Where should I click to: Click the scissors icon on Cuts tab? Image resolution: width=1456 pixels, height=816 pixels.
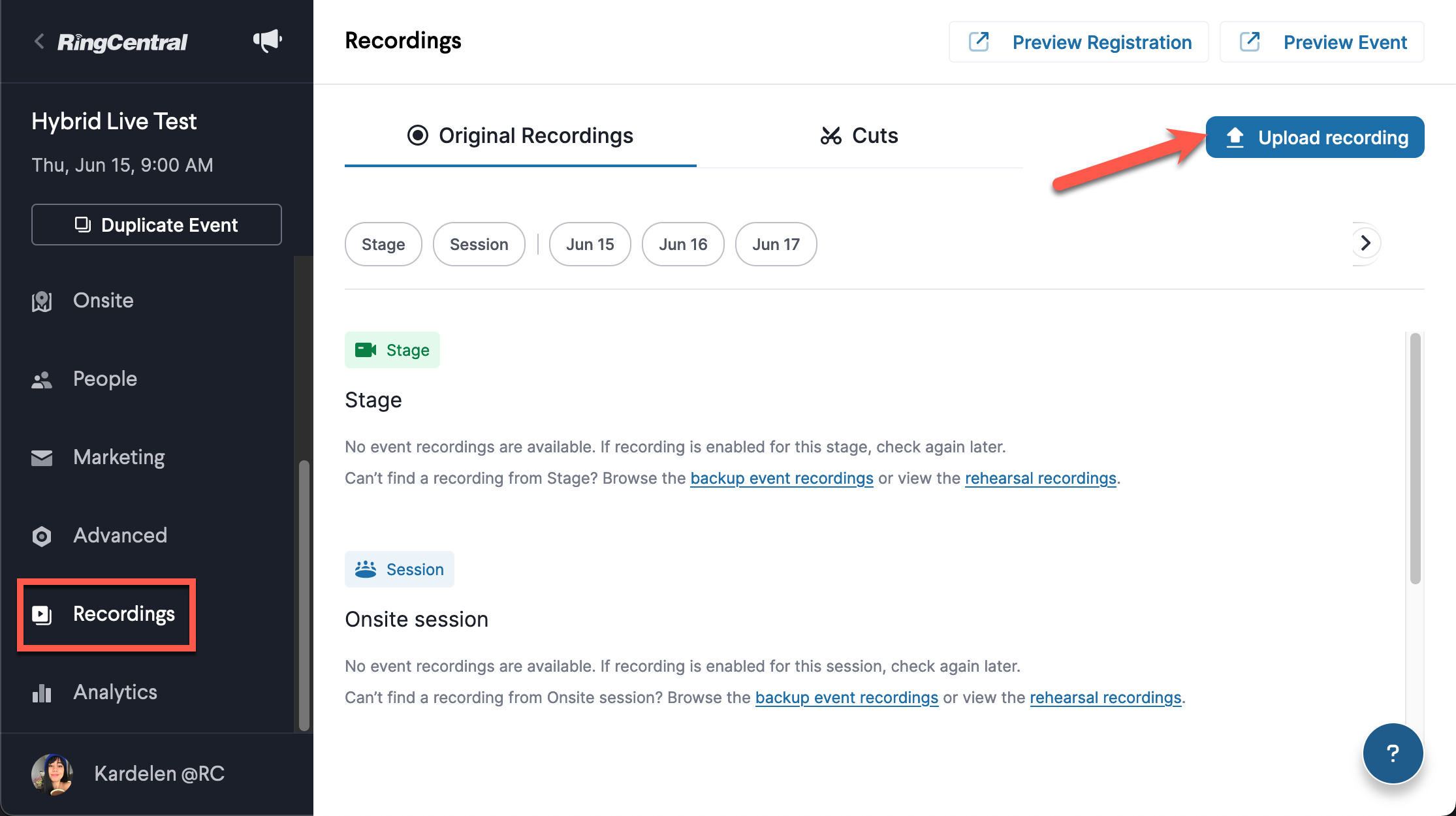[831, 136]
